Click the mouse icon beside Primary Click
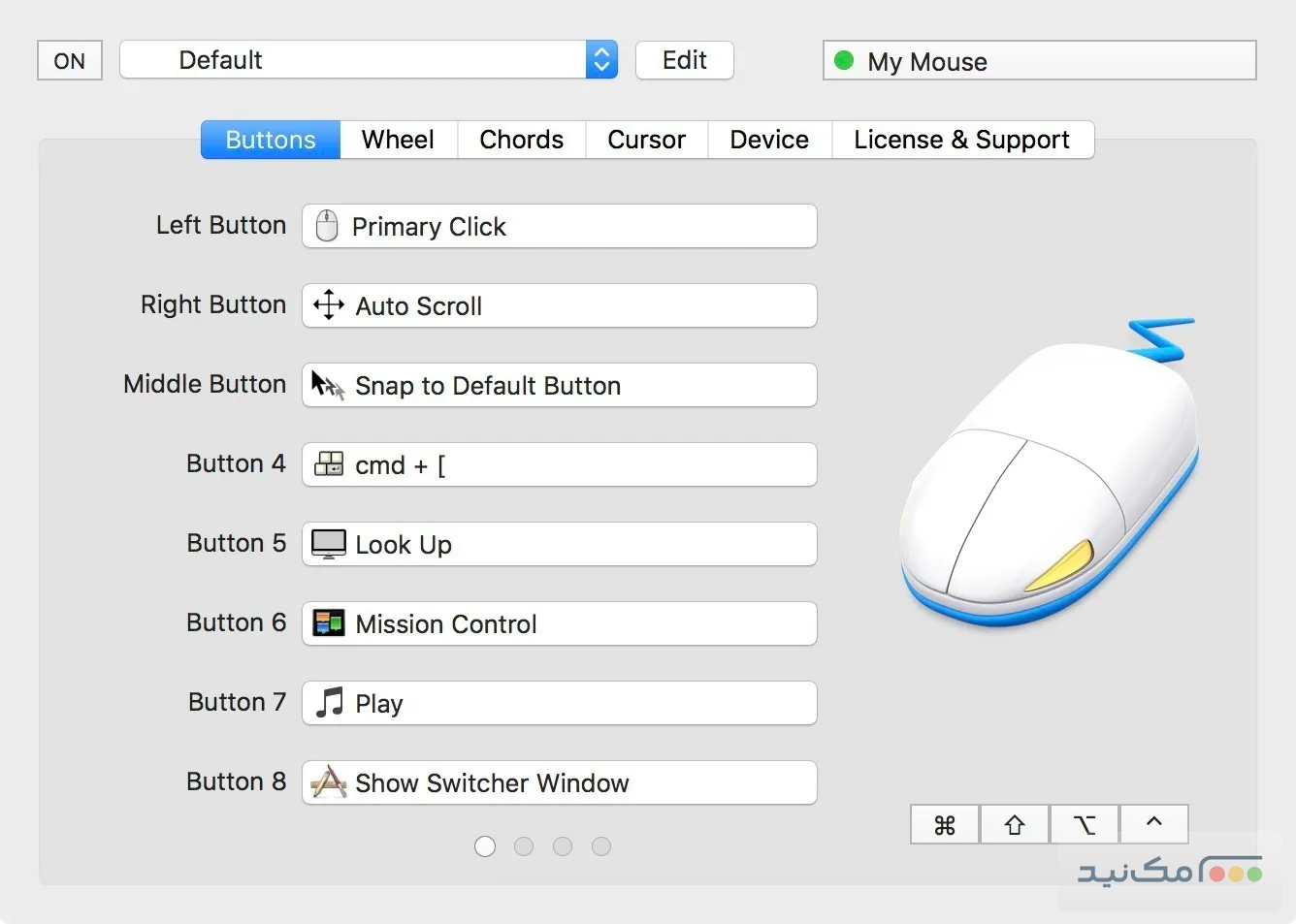 [x=327, y=226]
